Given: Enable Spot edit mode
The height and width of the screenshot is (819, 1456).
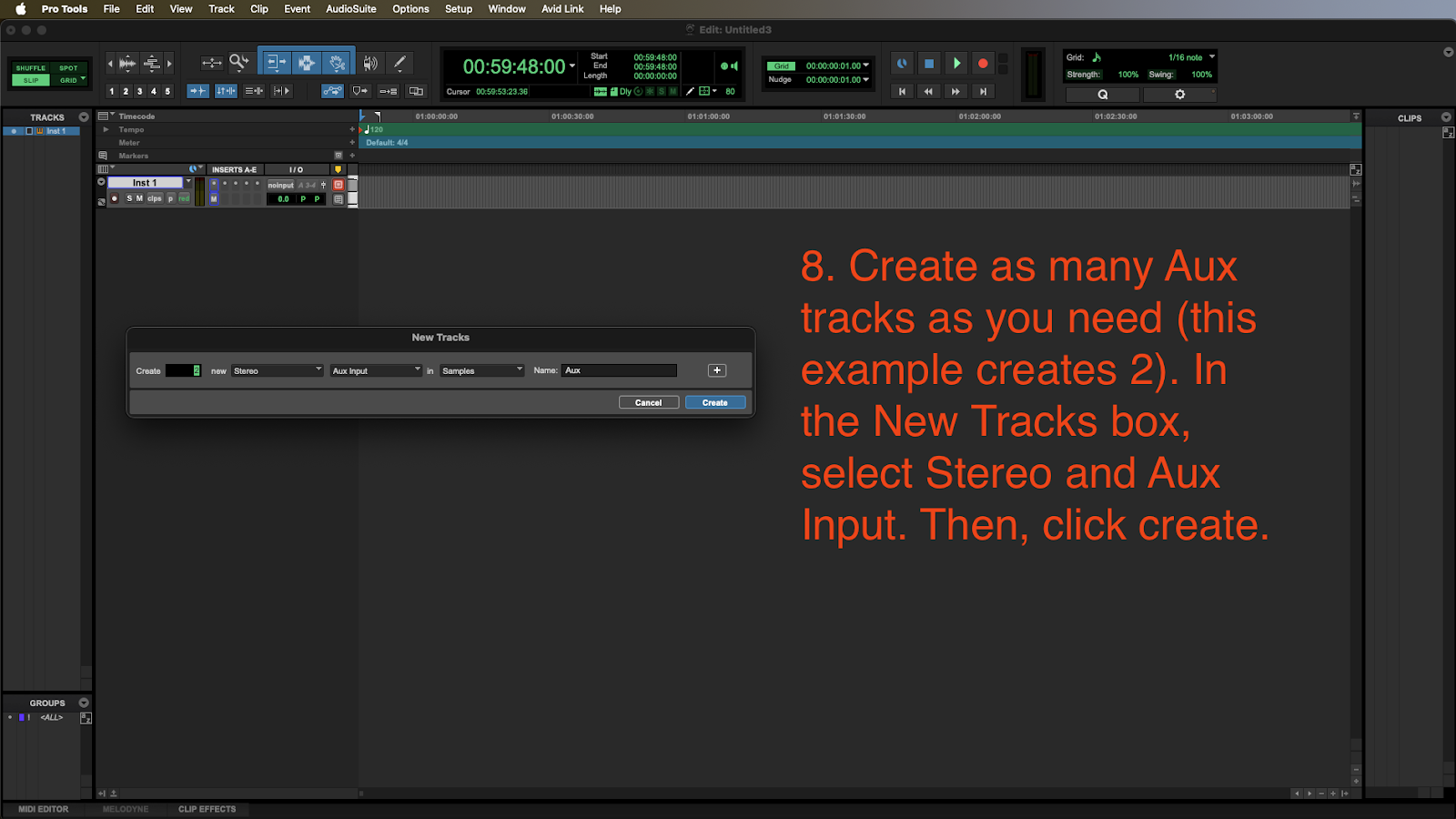Looking at the screenshot, I should point(68,68).
